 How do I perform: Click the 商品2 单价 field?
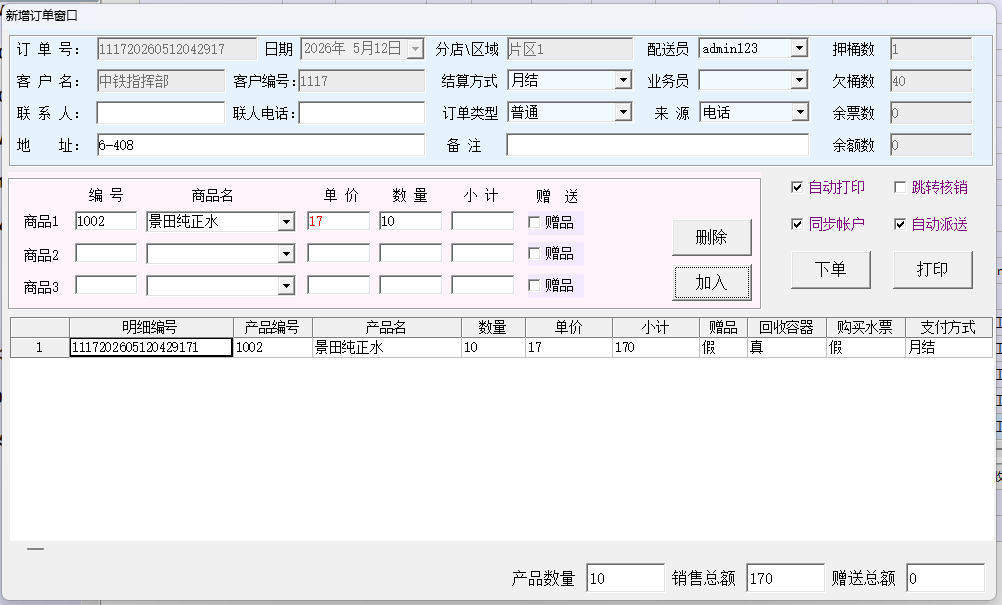pyautogui.click(x=338, y=253)
